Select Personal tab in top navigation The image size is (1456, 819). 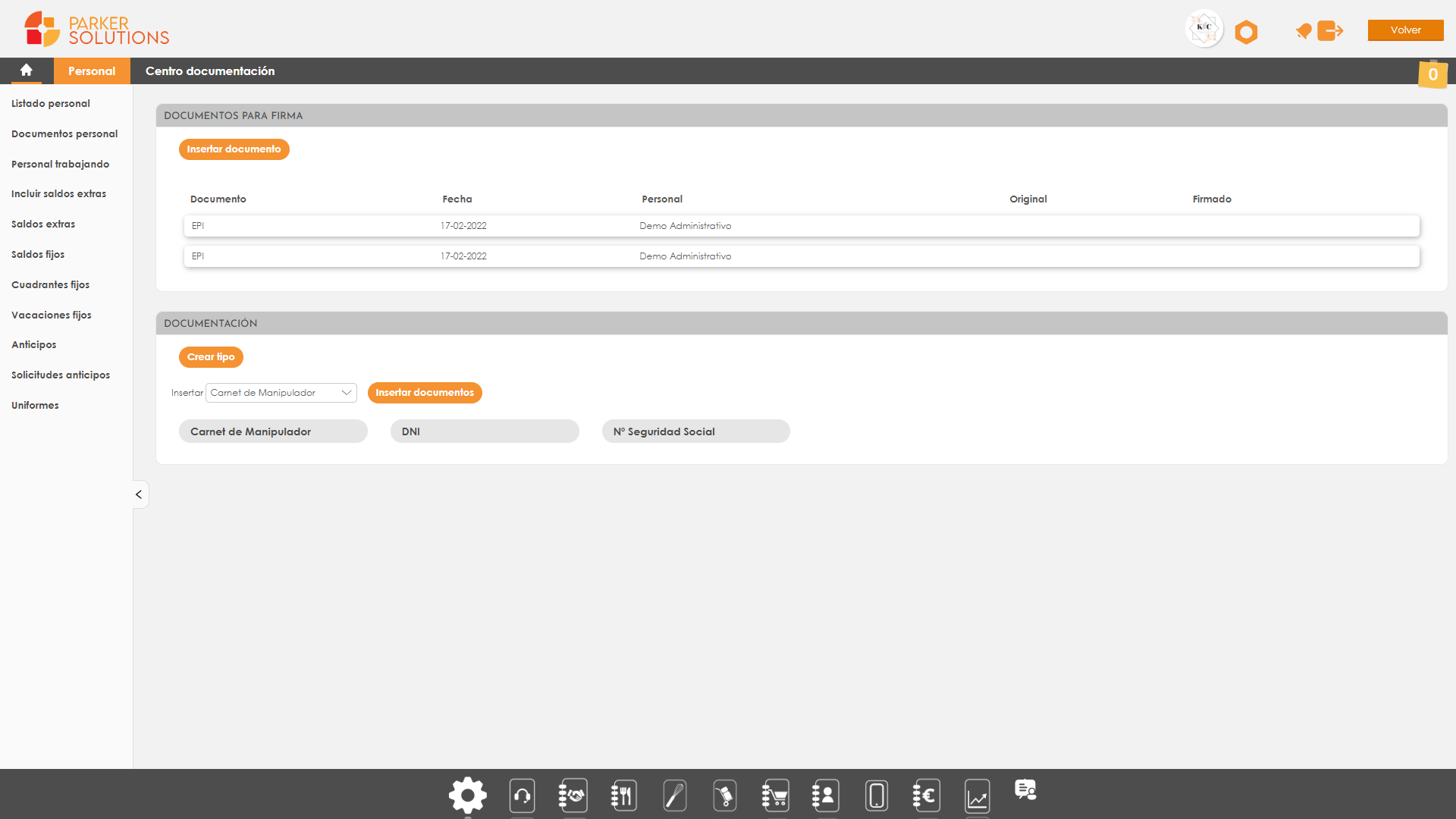click(92, 70)
